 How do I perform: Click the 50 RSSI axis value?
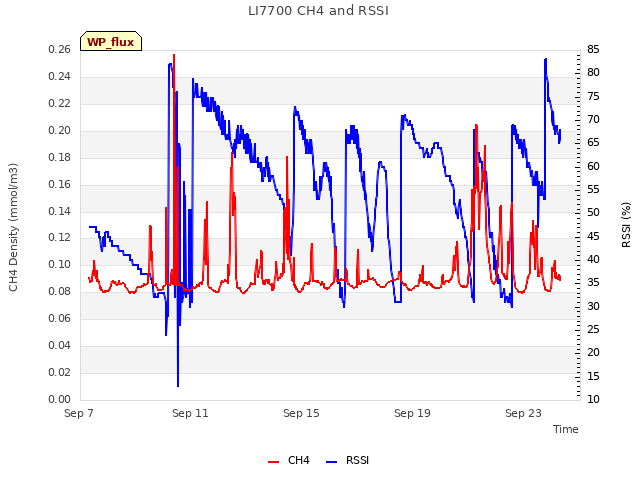pyautogui.click(x=593, y=212)
